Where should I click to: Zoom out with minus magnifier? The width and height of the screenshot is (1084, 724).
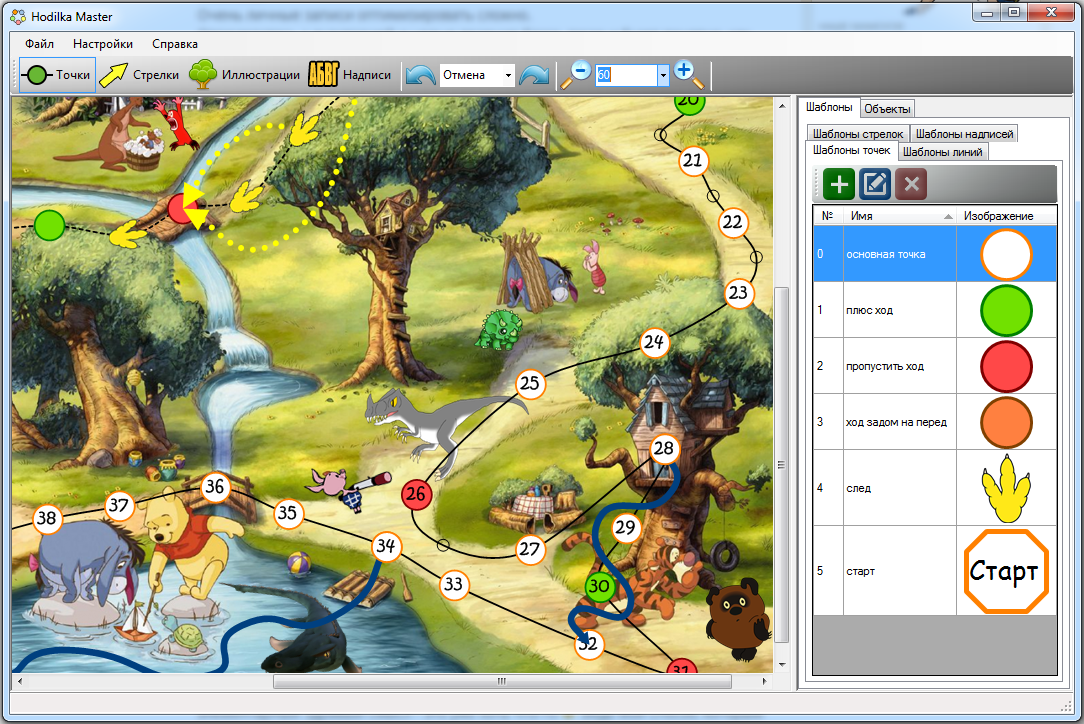(x=577, y=74)
